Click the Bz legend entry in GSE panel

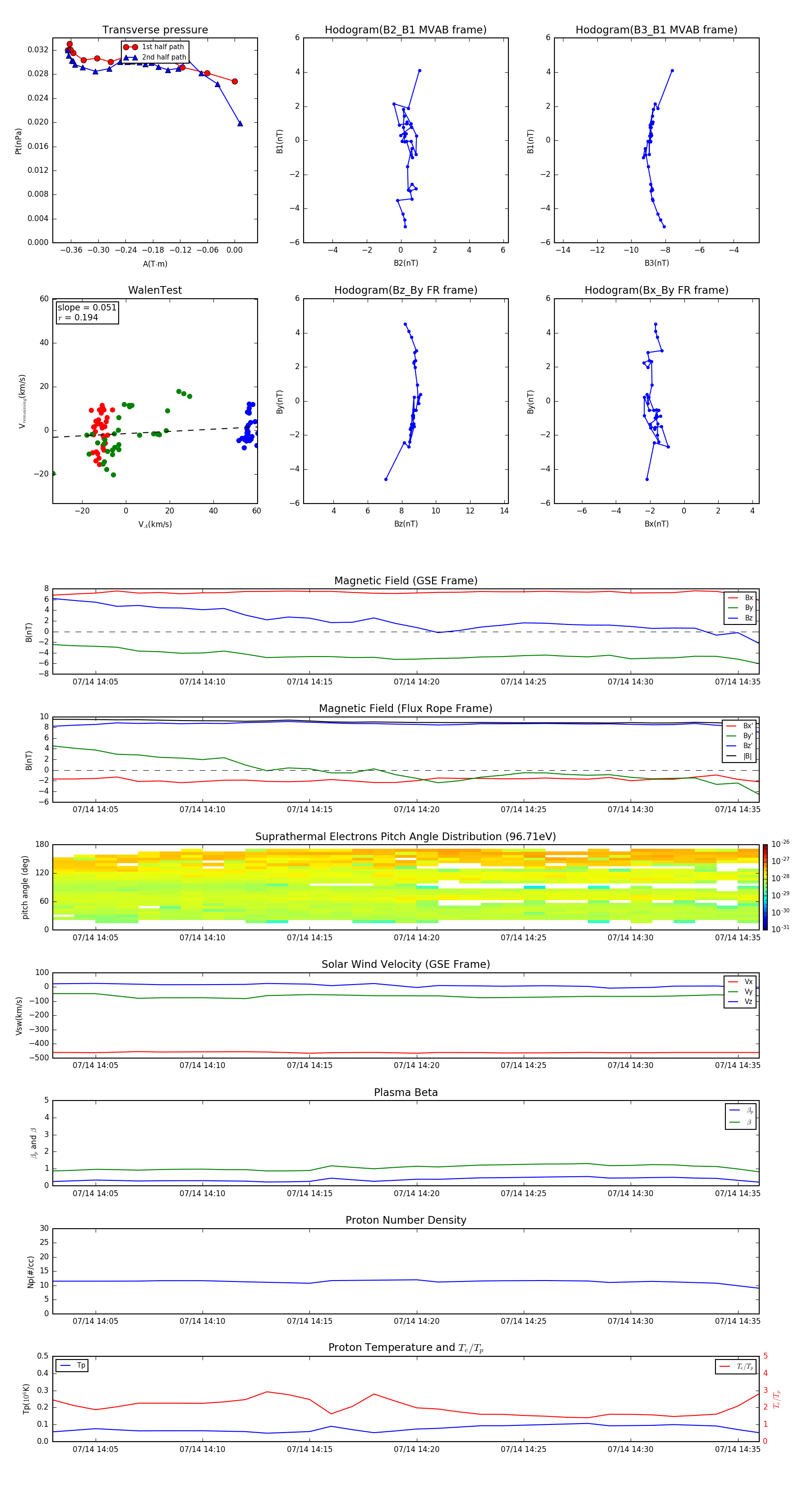click(740, 618)
